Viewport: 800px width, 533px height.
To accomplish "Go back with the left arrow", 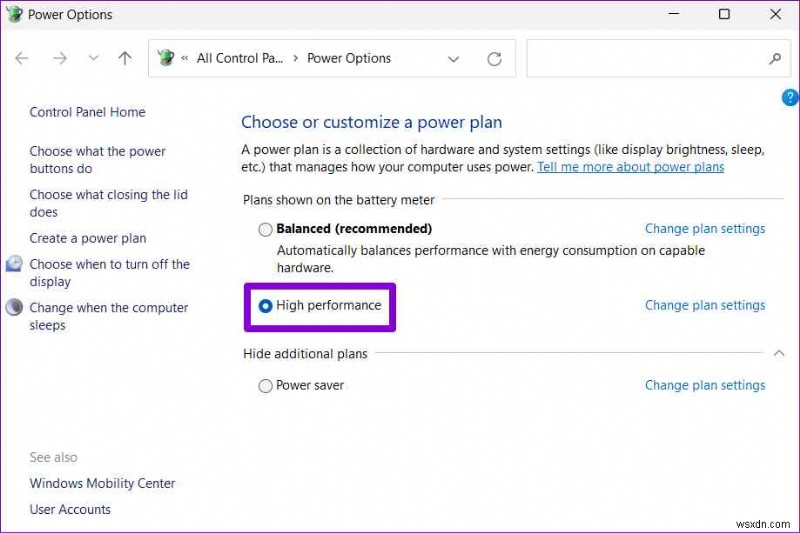I will 22,58.
